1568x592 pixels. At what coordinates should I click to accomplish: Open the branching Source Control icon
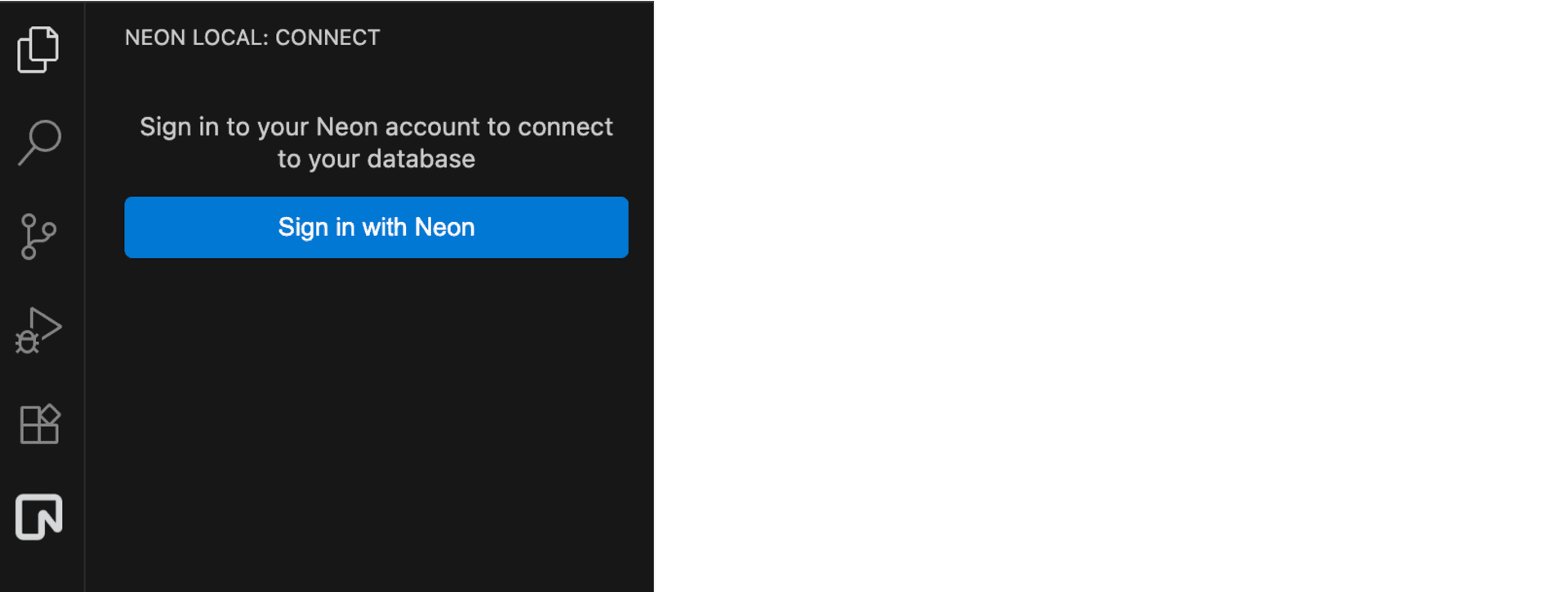pyautogui.click(x=38, y=237)
